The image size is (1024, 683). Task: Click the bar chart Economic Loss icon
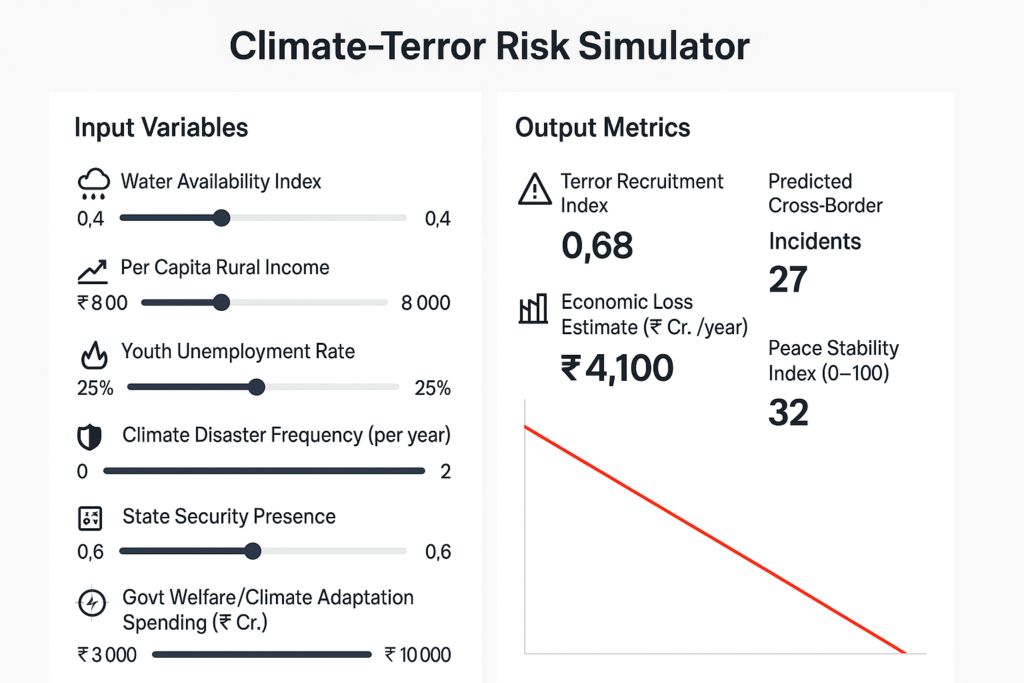click(x=533, y=309)
